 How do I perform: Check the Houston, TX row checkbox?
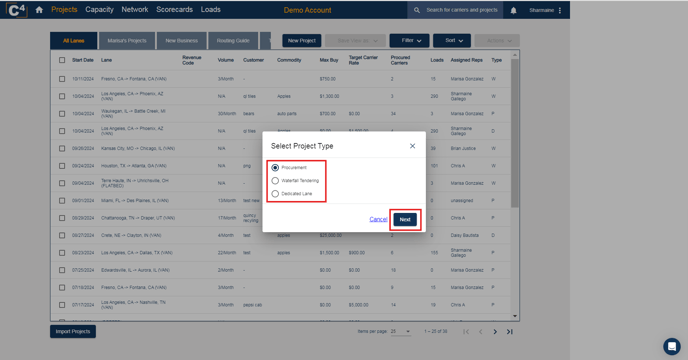(62, 166)
